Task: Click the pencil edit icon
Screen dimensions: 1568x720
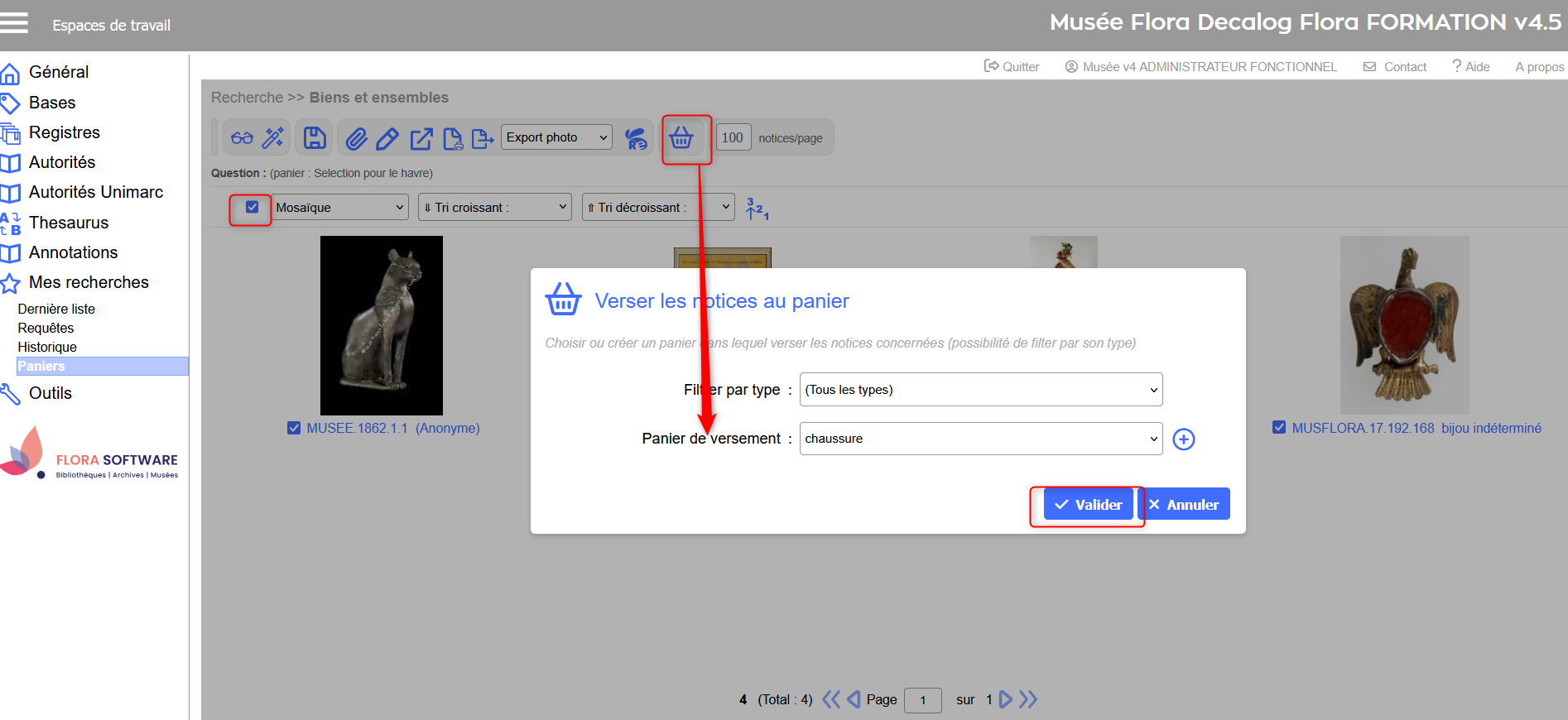Action: 387,138
